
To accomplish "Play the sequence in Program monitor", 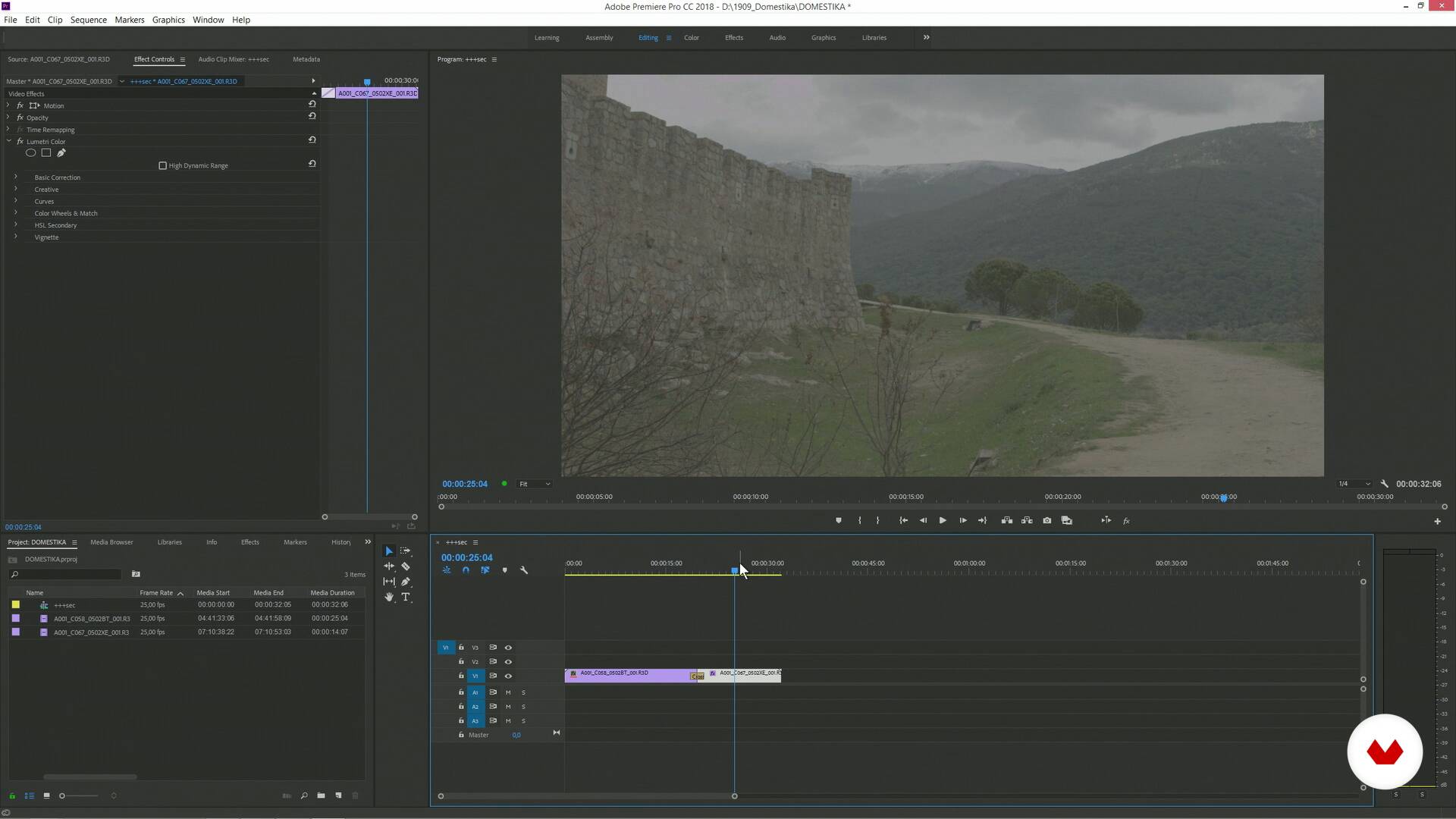I will (x=943, y=520).
